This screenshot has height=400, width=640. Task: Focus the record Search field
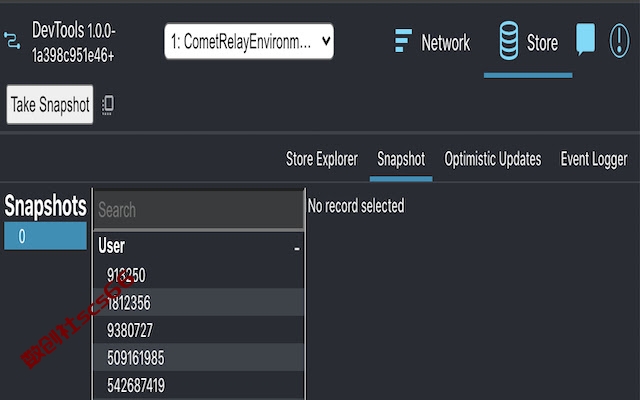point(199,210)
